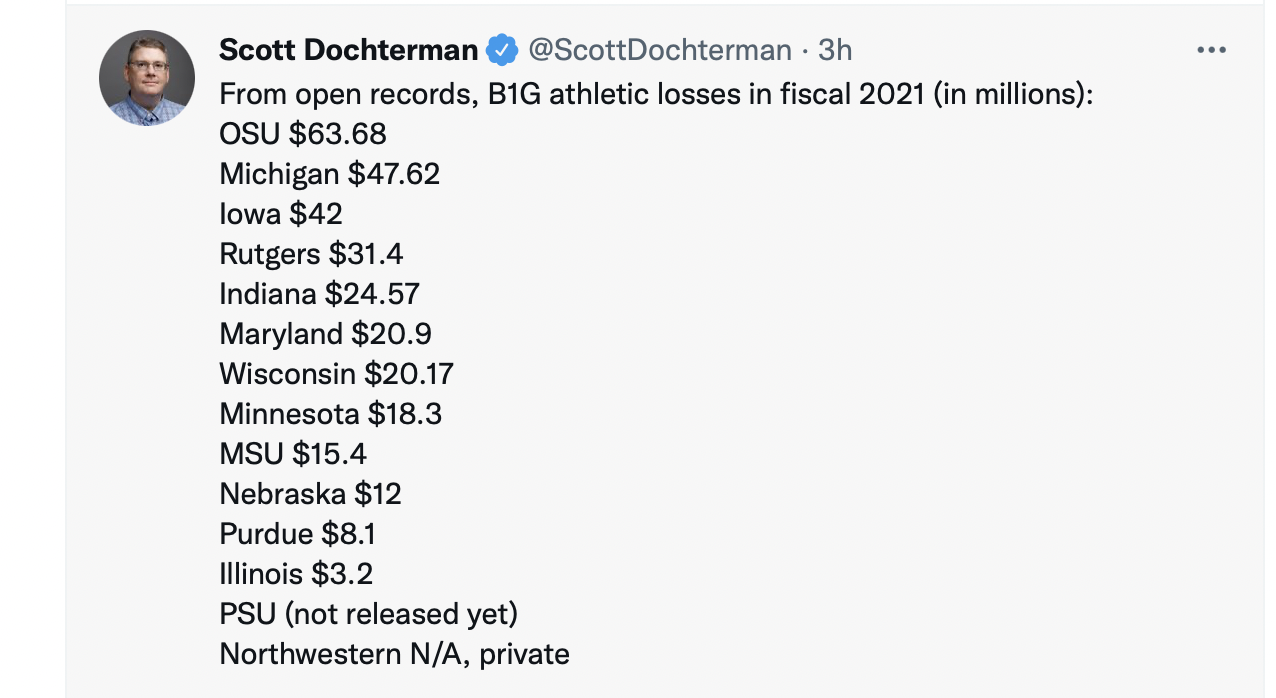1276x698 pixels.
Task: Click the 3h tweet timestamp
Action: pos(835,49)
